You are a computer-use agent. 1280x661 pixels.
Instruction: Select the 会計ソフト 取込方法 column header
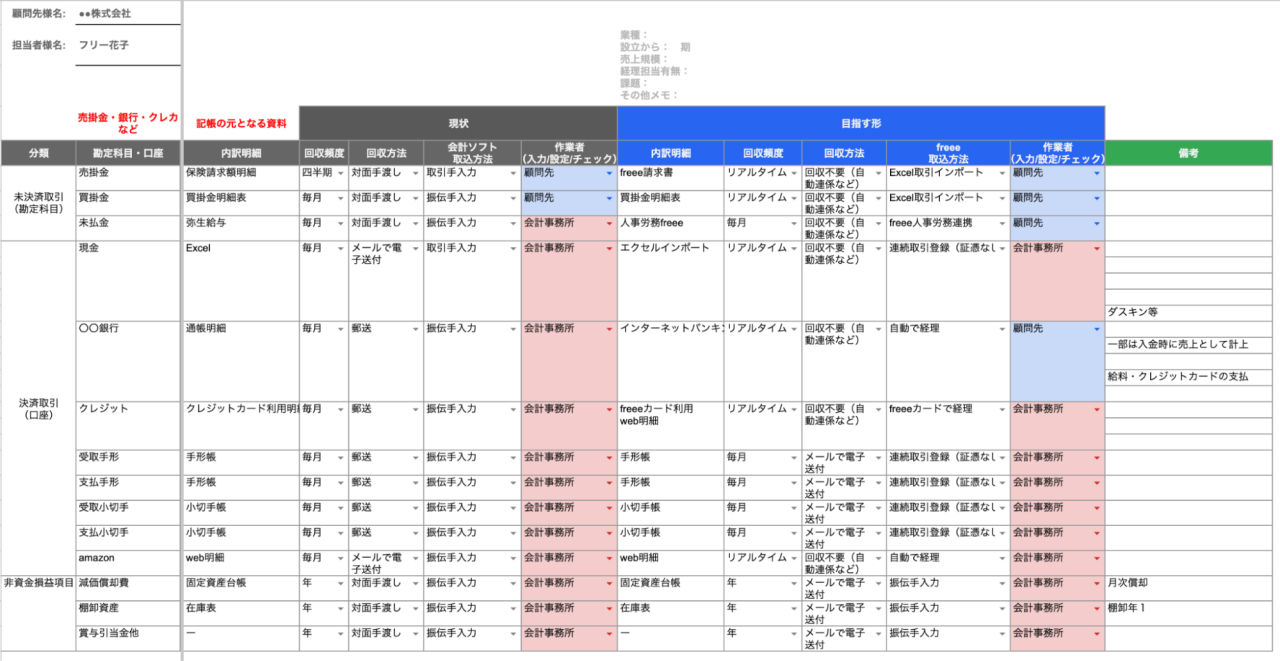point(472,153)
